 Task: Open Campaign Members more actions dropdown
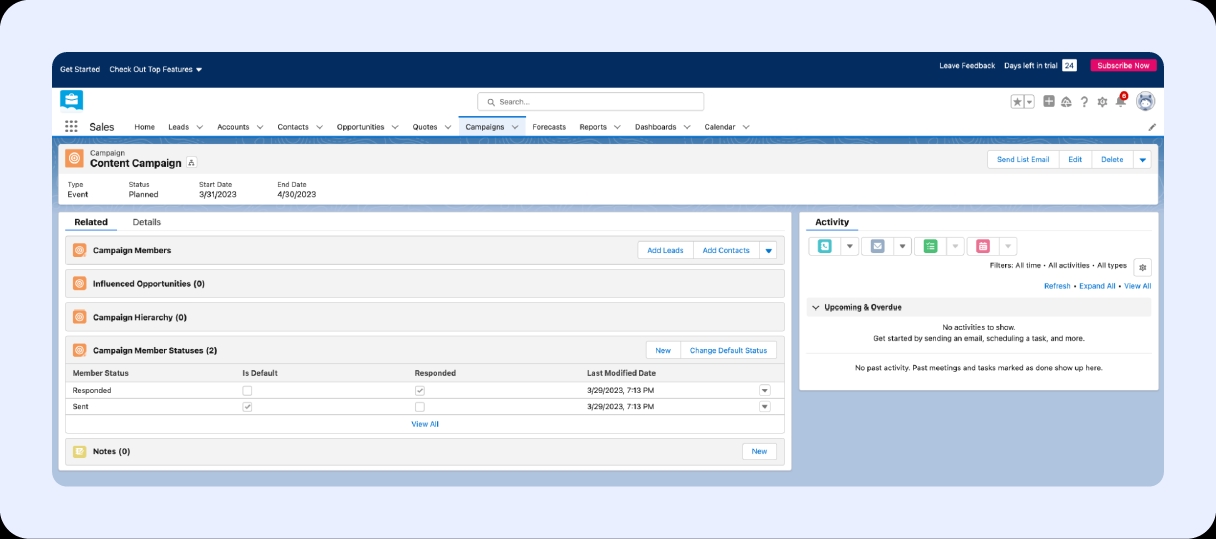coord(768,250)
